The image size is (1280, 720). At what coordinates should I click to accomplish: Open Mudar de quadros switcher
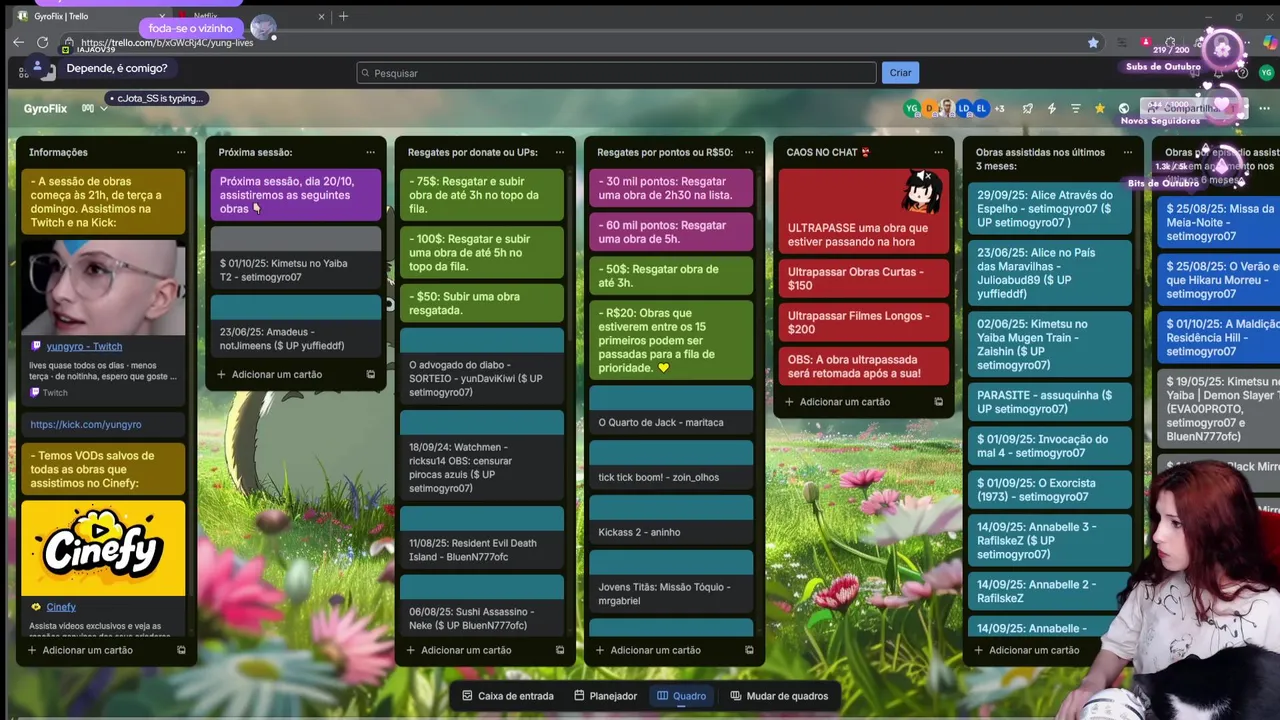click(779, 696)
